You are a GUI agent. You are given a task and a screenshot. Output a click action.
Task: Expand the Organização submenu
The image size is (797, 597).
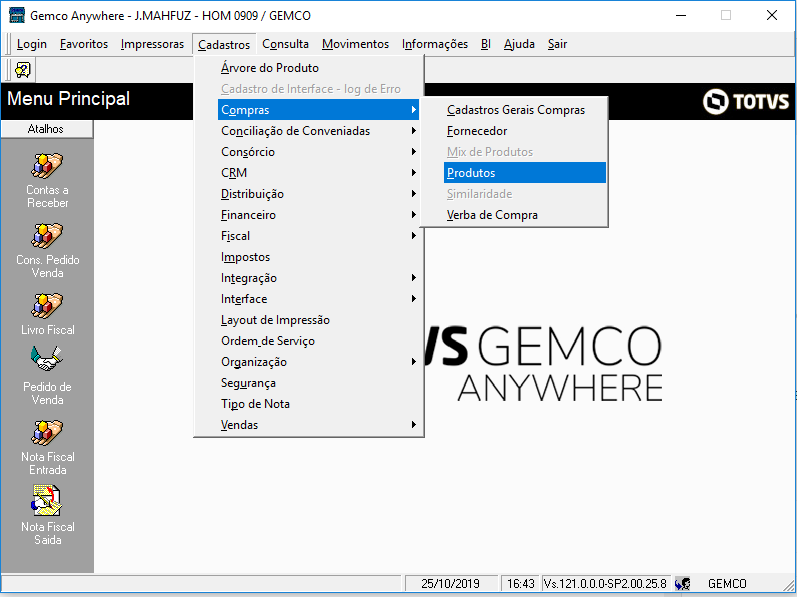tap(318, 362)
